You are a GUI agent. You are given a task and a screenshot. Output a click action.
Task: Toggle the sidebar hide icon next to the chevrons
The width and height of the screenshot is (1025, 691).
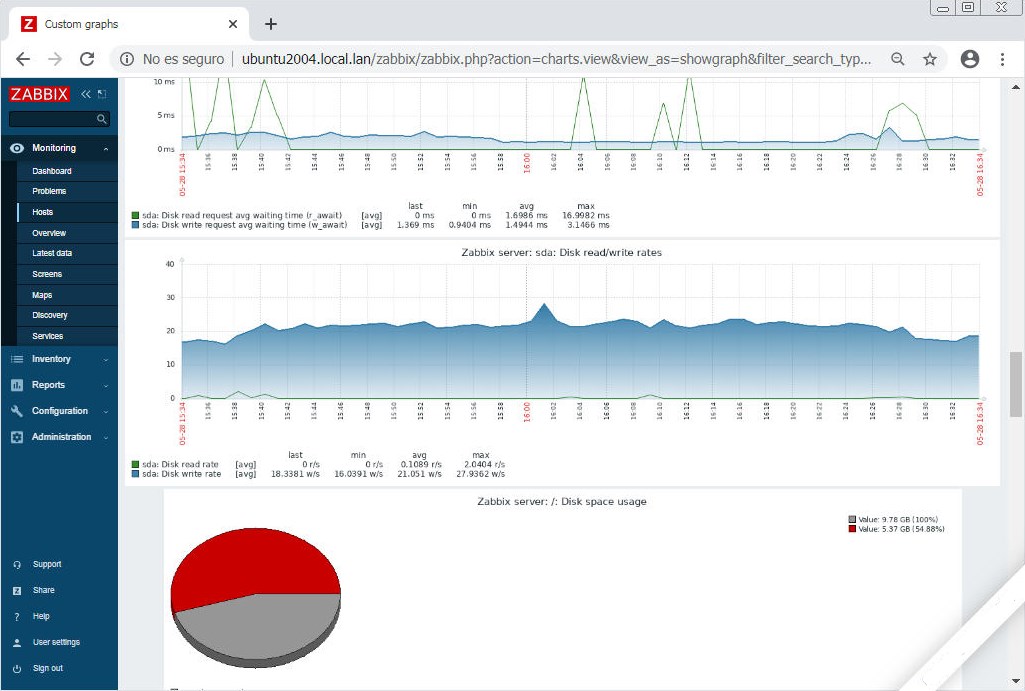tap(102, 94)
